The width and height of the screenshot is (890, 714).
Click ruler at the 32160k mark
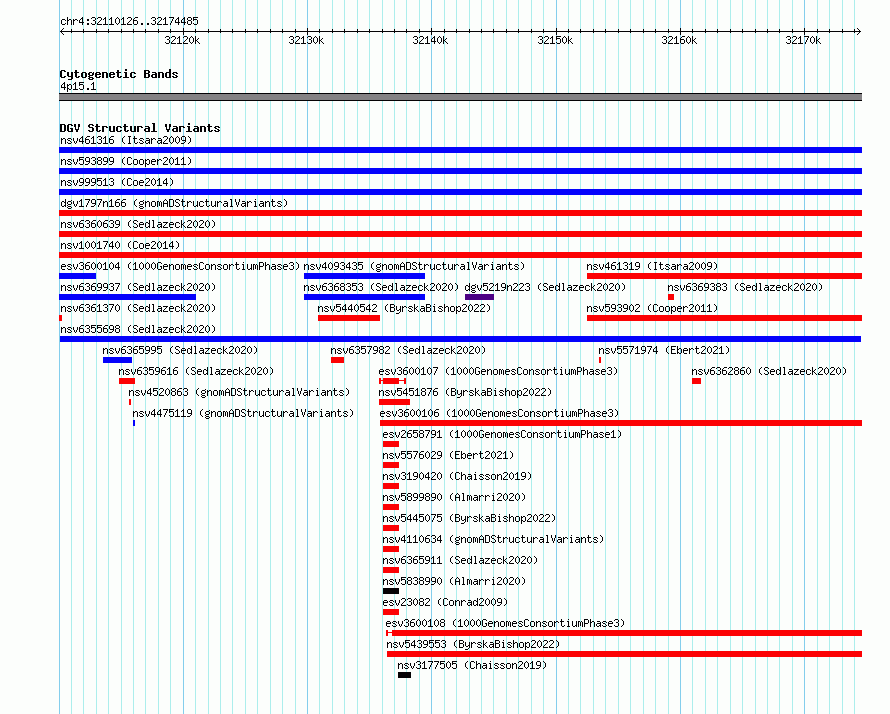click(679, 40)
